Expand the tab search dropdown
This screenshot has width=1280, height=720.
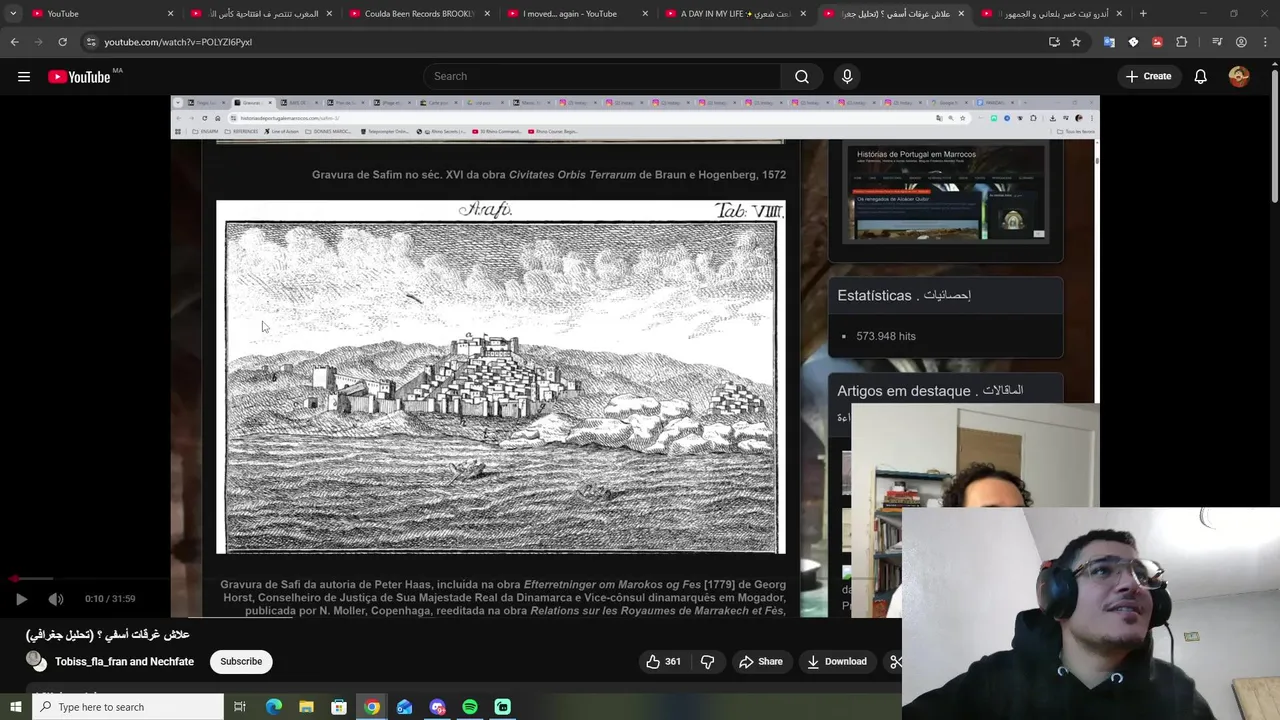click(13, 14)
